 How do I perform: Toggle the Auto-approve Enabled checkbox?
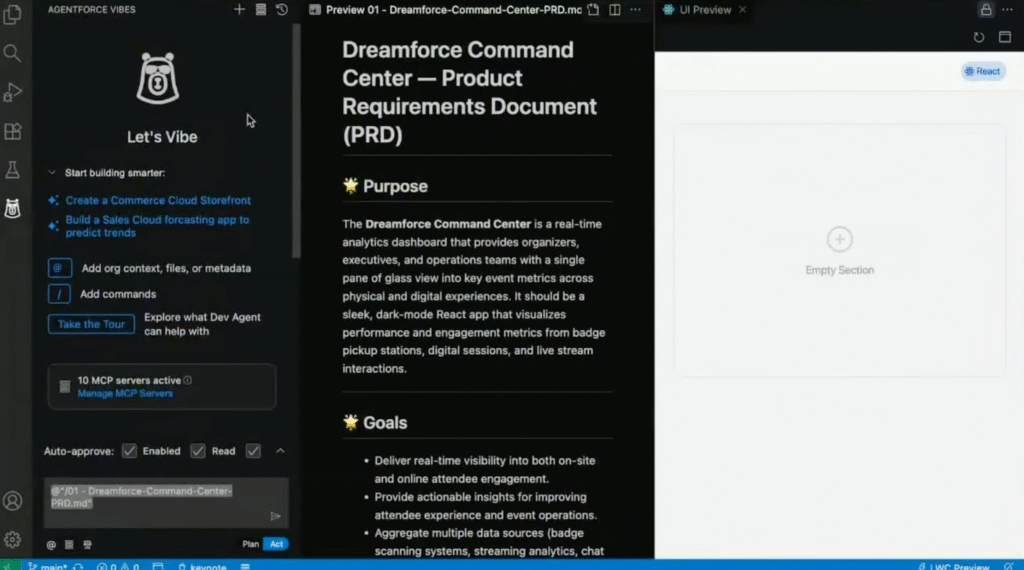129,451
